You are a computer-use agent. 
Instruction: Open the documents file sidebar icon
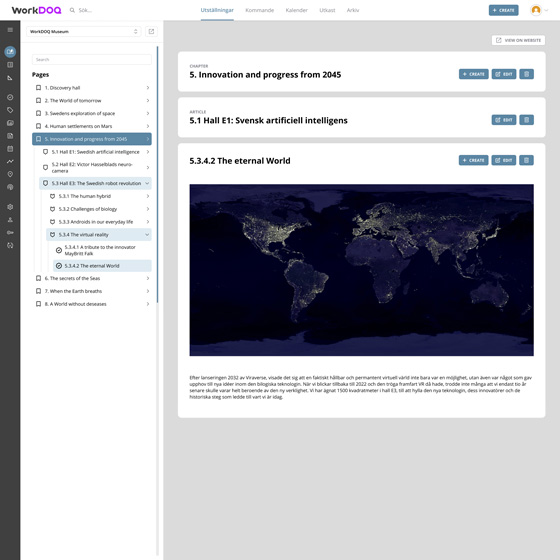(10, 136)
